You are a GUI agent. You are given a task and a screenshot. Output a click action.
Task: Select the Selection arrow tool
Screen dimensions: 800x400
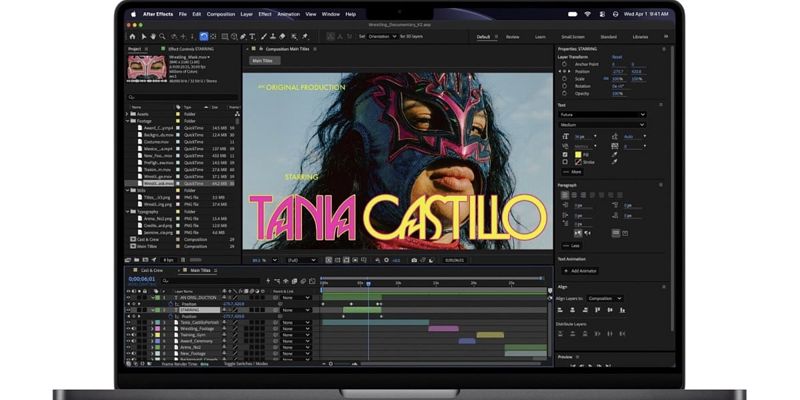tap(143, 36)
